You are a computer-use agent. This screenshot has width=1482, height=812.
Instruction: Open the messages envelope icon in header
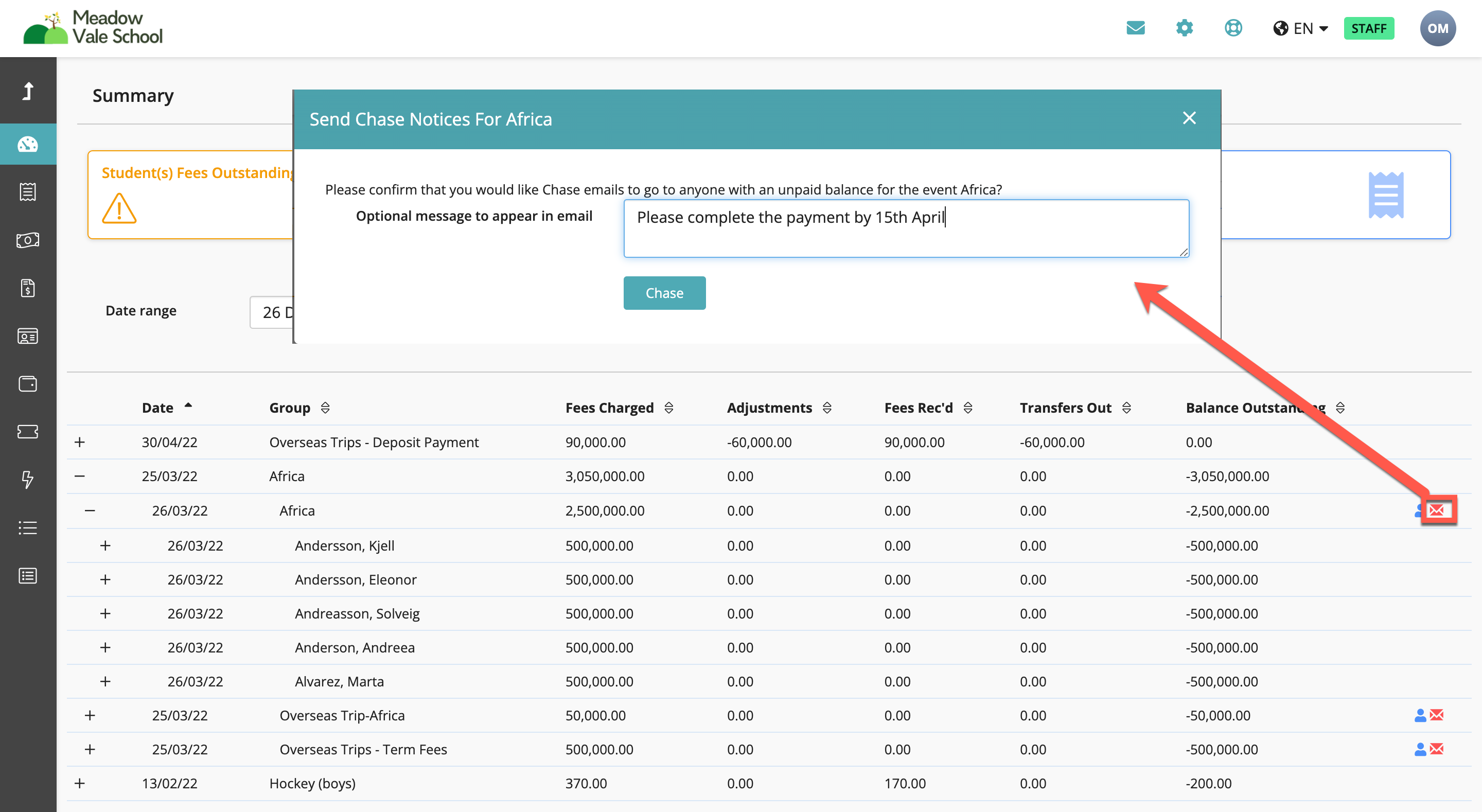[x=1135, y=28]
